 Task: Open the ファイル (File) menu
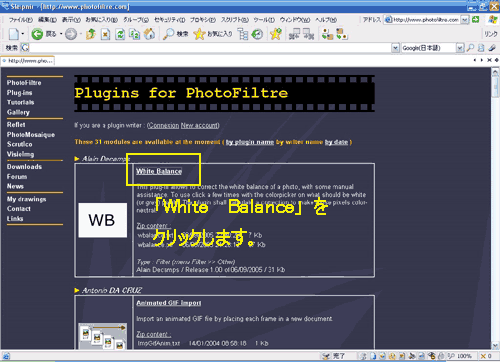[x=20, y=20]
